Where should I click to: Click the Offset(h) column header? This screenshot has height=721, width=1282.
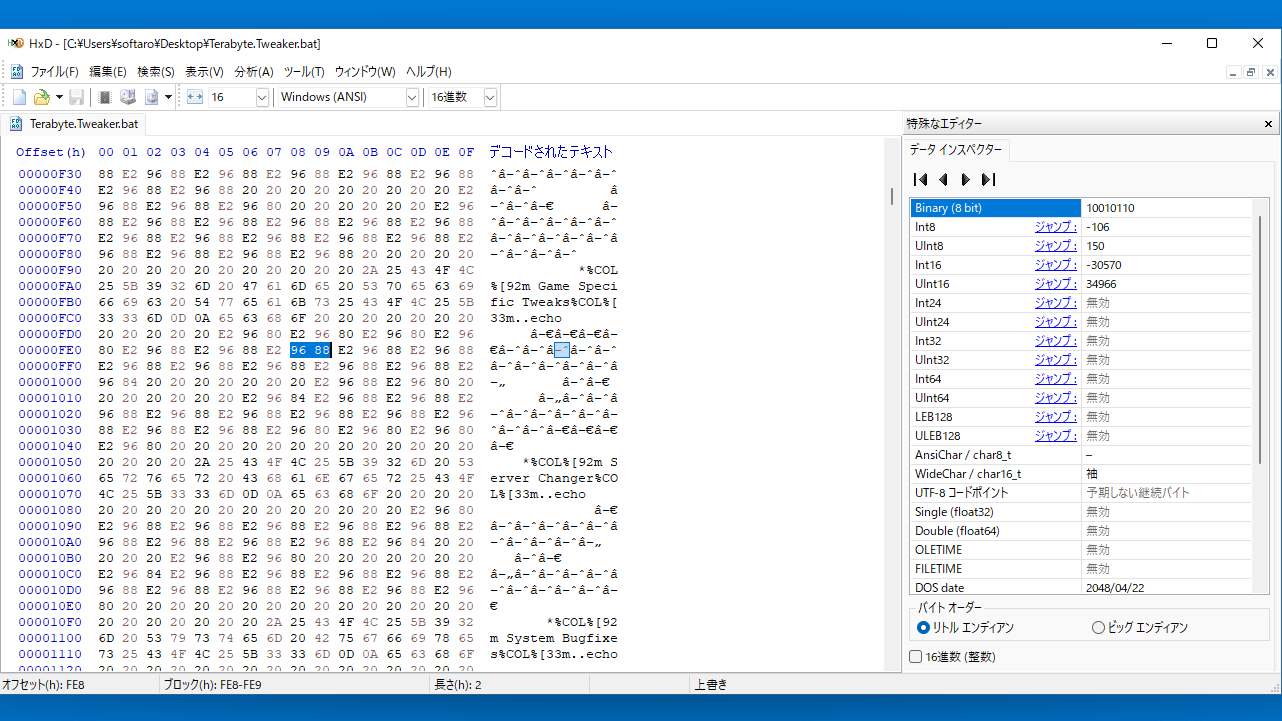pos(51,152)
